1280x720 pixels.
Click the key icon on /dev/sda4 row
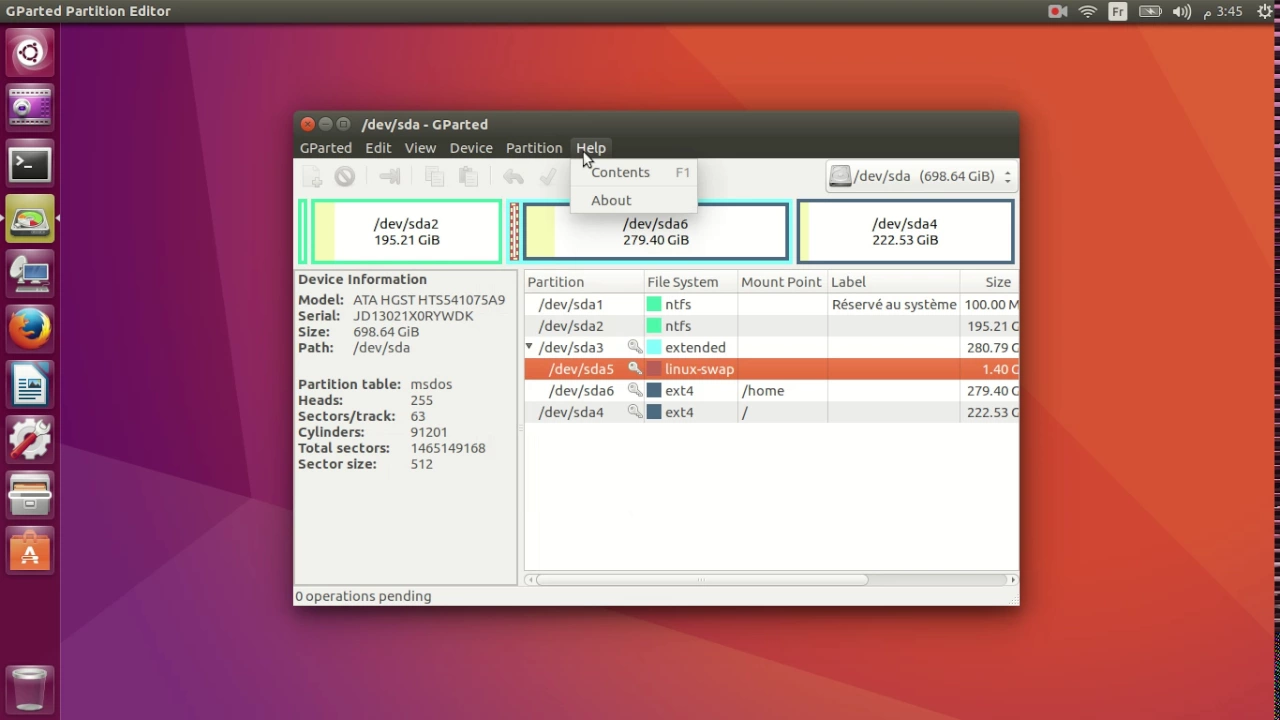click(634, 412)
